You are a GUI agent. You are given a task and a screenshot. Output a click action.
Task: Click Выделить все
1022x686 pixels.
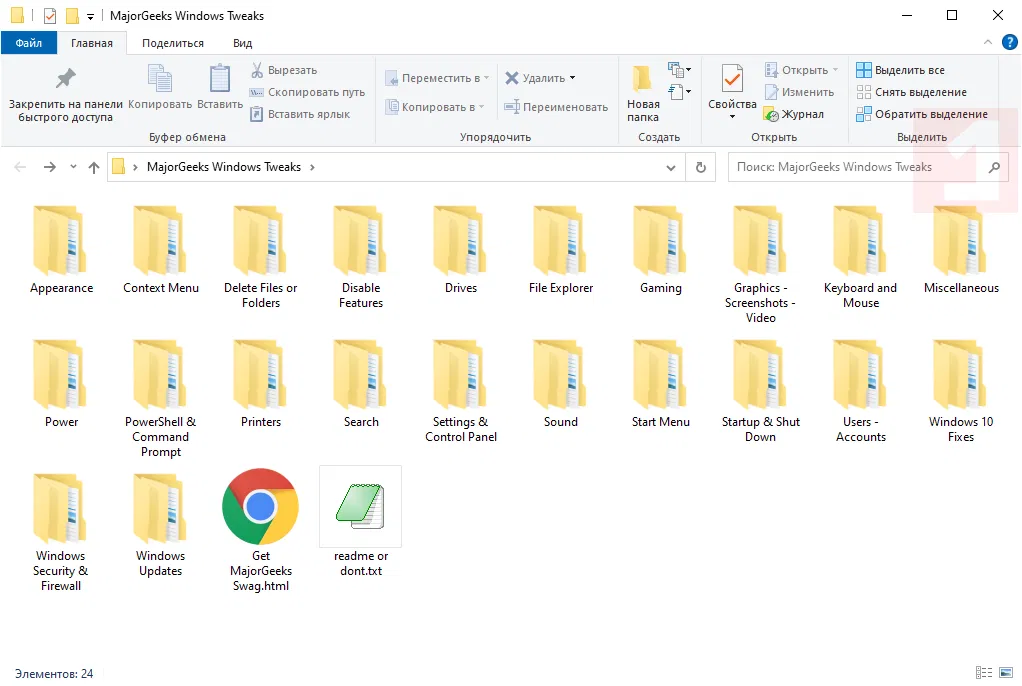pyautogui.click(x=900, y=70)
